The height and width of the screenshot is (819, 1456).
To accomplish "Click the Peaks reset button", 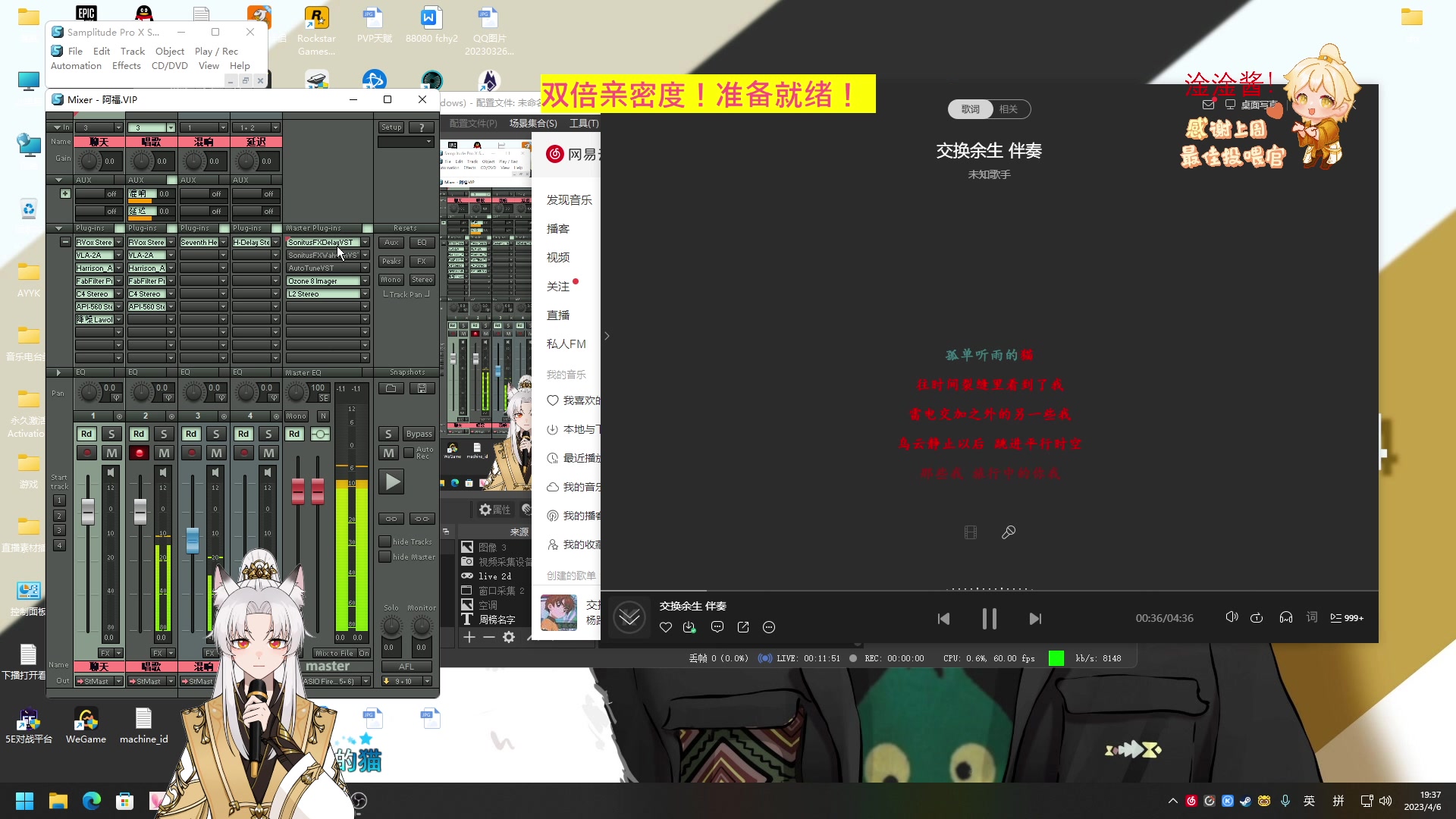I will (x=391, y=262).
